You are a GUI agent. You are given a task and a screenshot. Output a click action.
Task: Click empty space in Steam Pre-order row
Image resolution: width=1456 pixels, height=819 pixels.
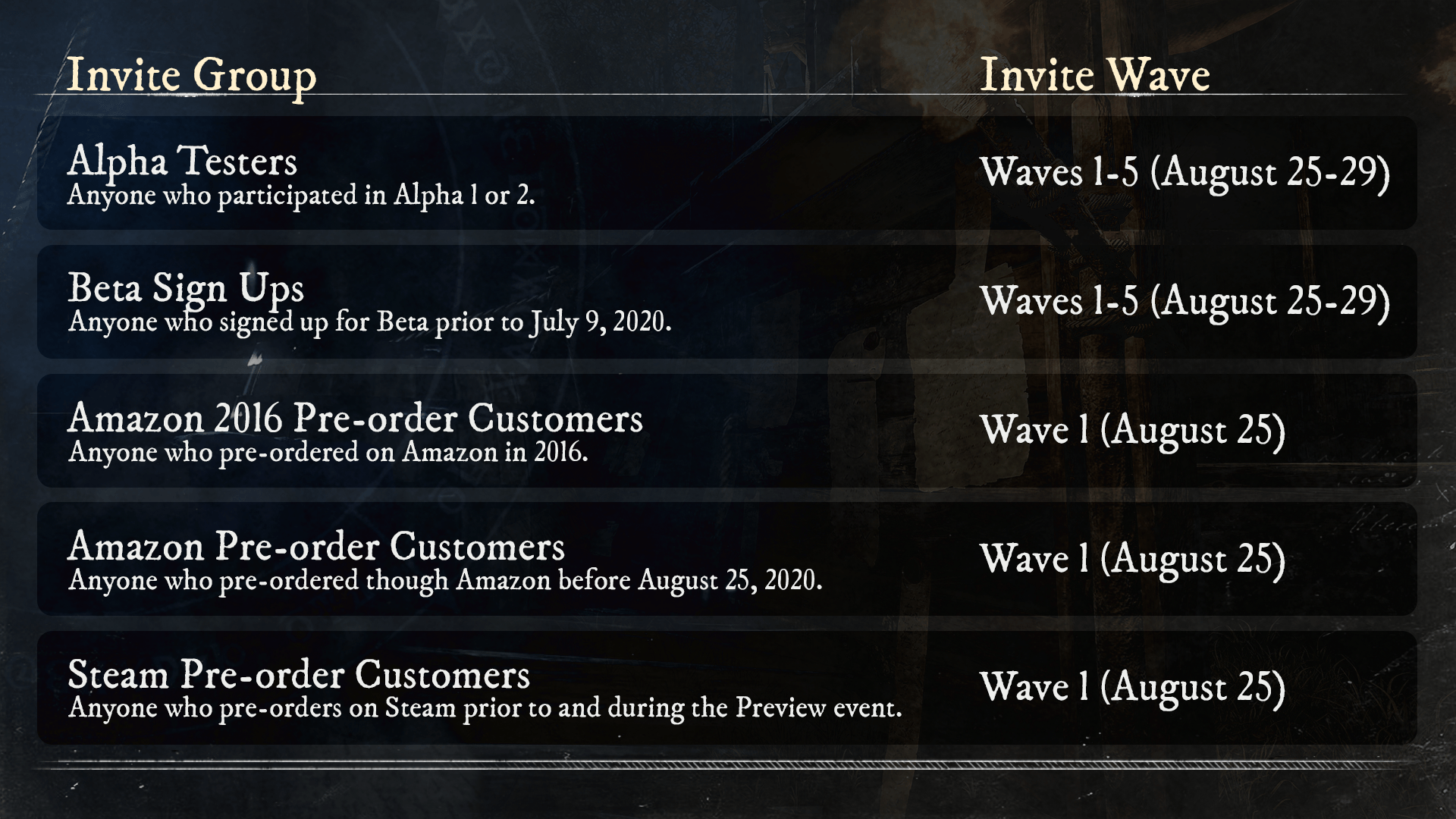click(940, 688)
